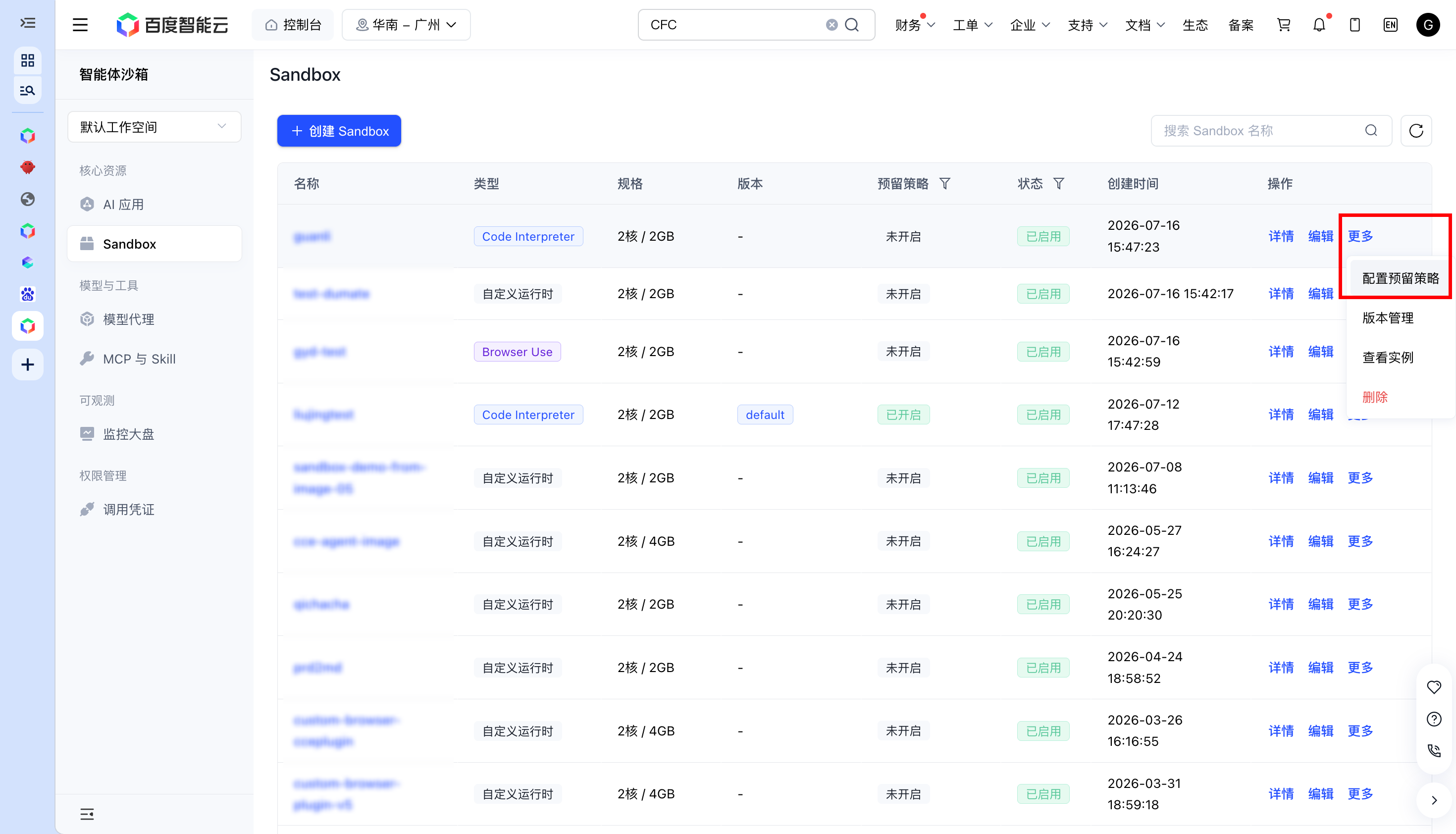The height and width of the screenshot is (834, 1456).
Task: Refresh the Sandbox list
Action: point(1416,131)
